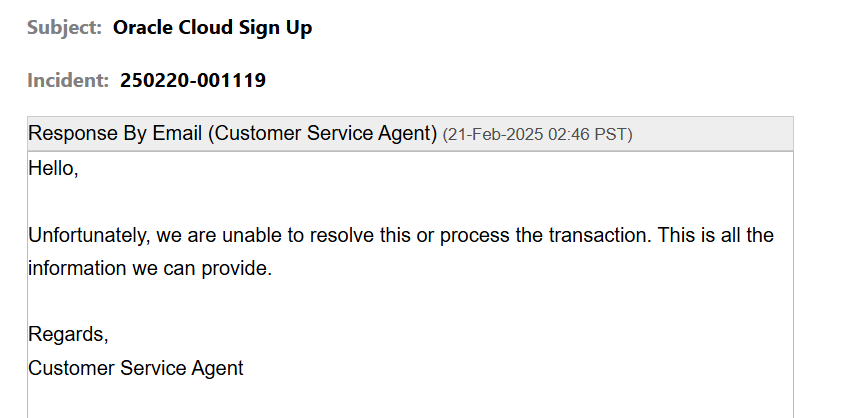Click the word Email in response header
Screen dimensions: 848x418
pos(177,134)
